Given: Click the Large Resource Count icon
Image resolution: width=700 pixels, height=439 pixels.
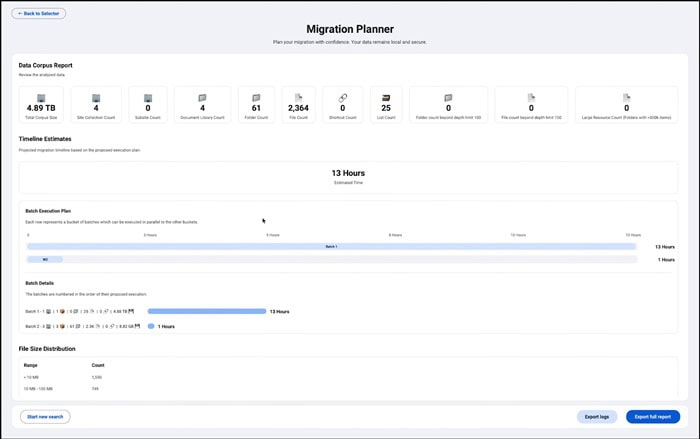Looking at the screenshot, I should click(626, 97).
